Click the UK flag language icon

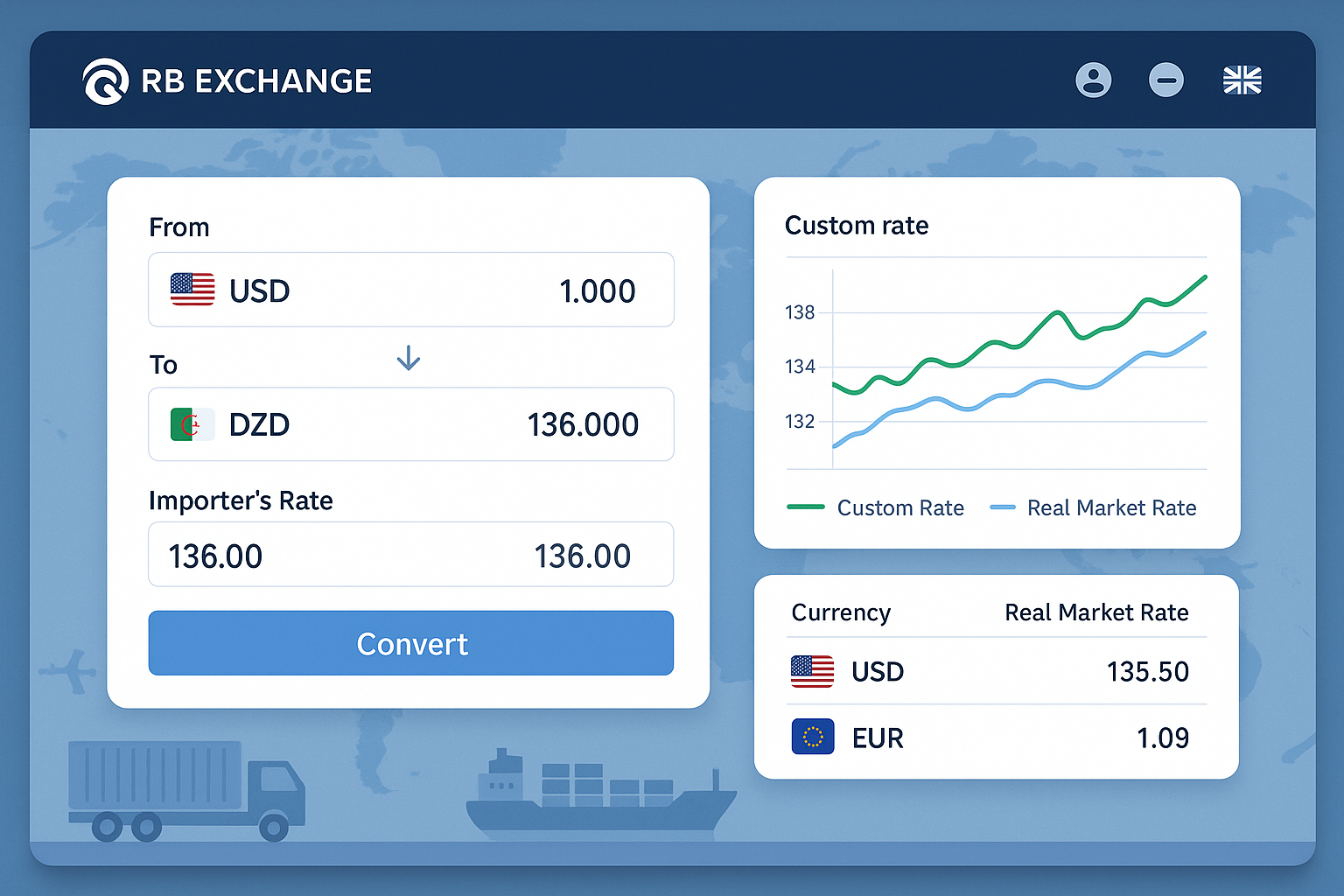pos(1242,80)
